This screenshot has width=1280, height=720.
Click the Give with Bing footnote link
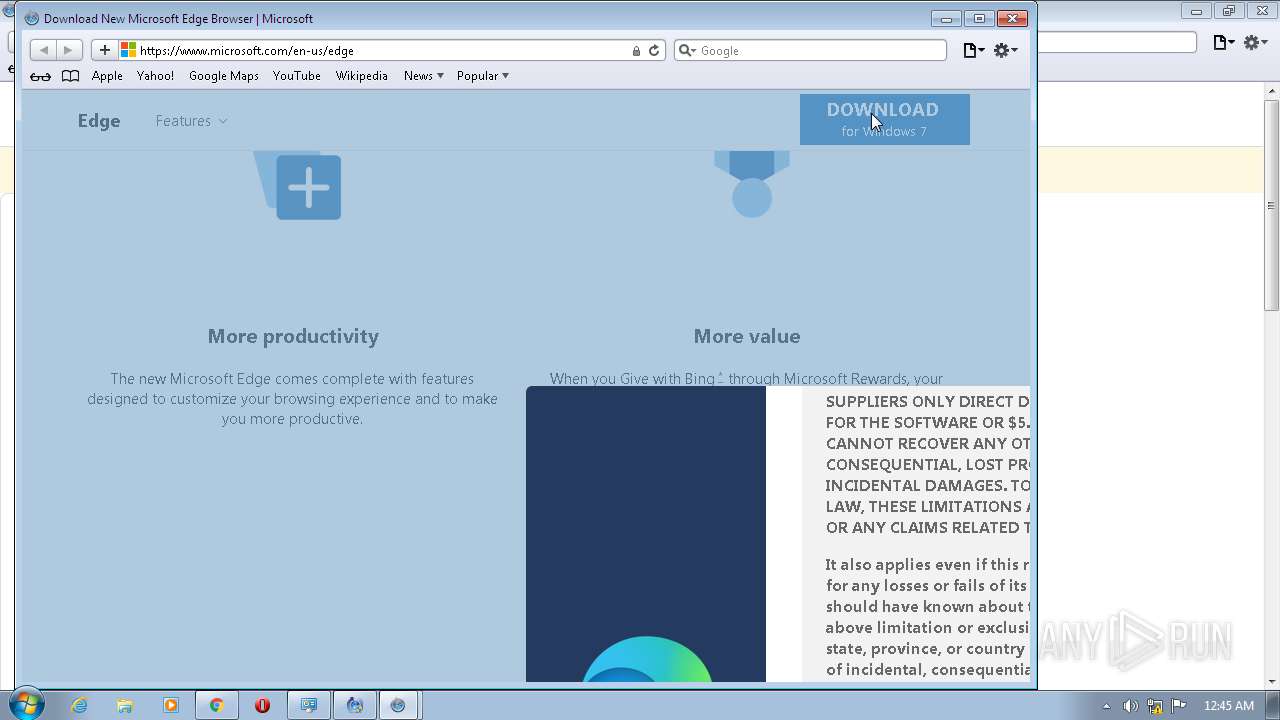click(720, 376)
